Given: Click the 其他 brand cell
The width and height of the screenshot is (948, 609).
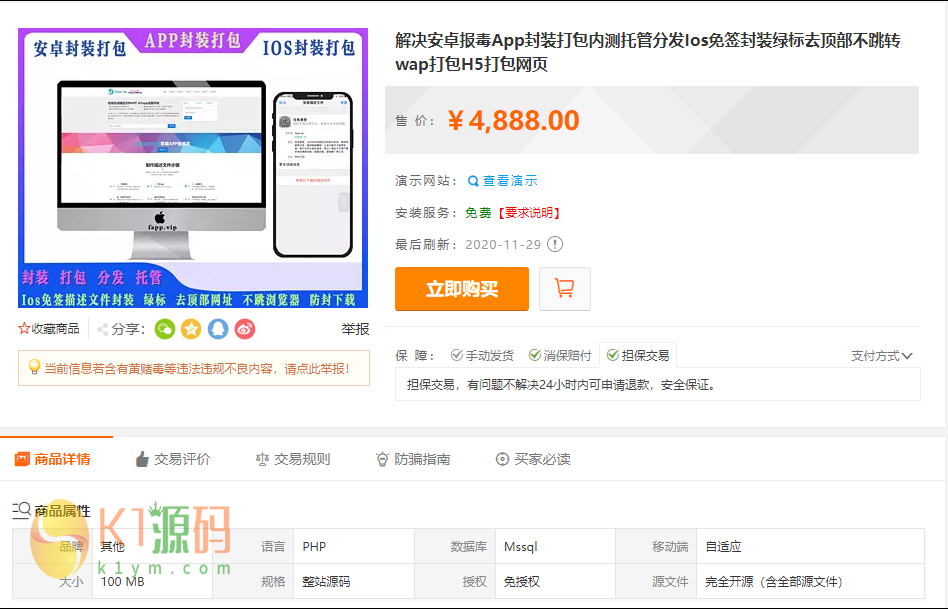Looking at the screenshot, I should [x=152, y=547].
